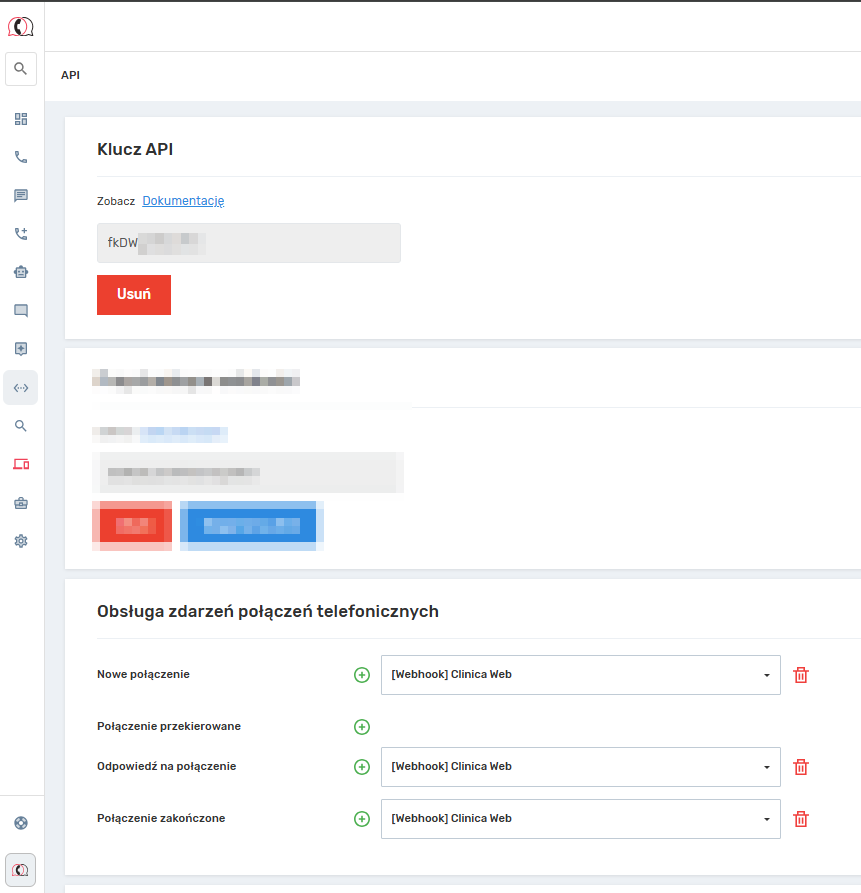
Task: Open the settings gear icon
Action: pyautogui.click(x=21, y=541)
